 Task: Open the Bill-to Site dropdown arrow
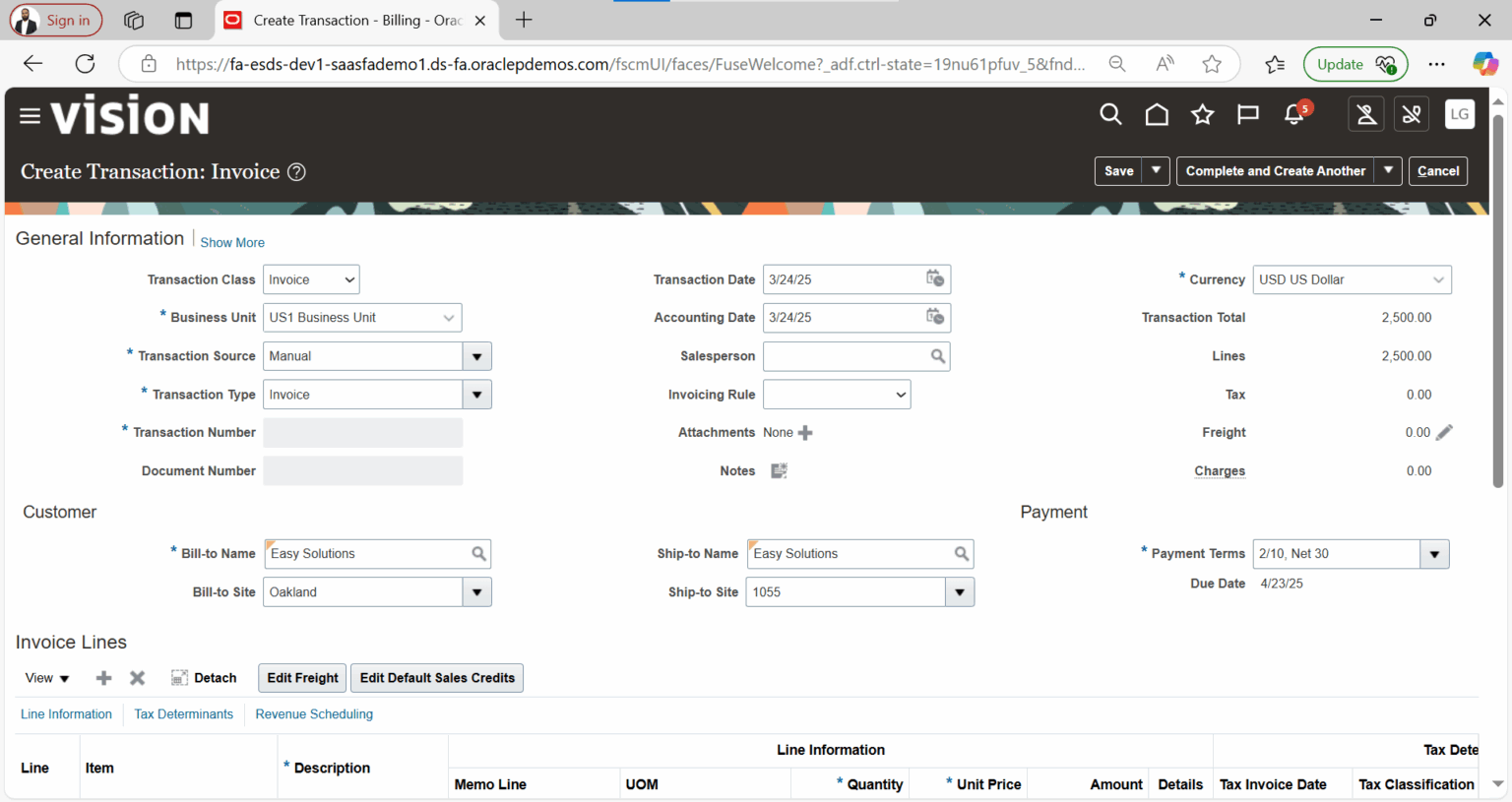(x=476, y=591)
